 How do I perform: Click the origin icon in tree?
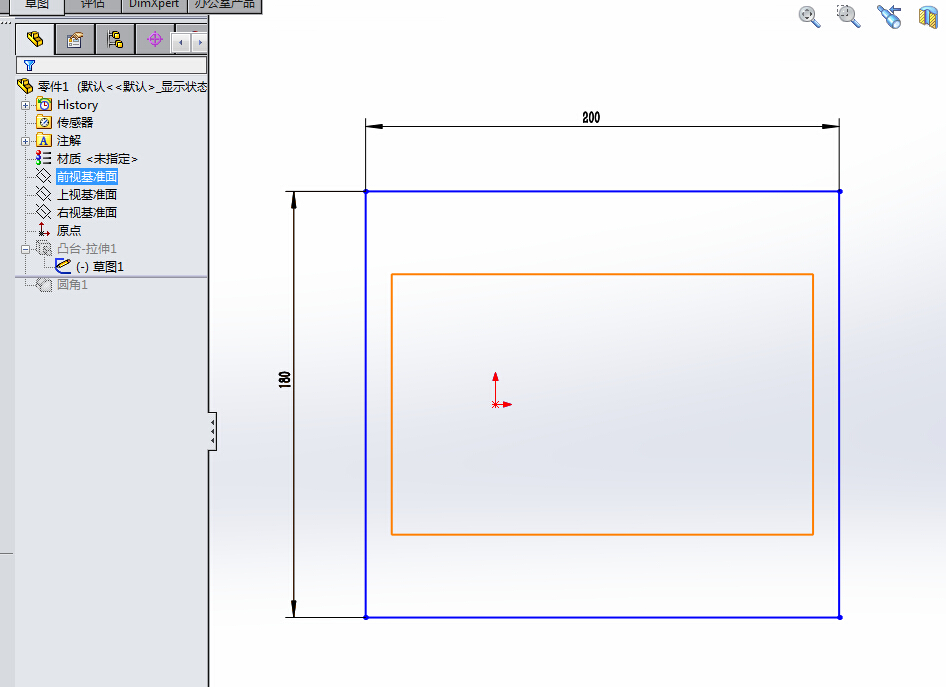point(43,230)
